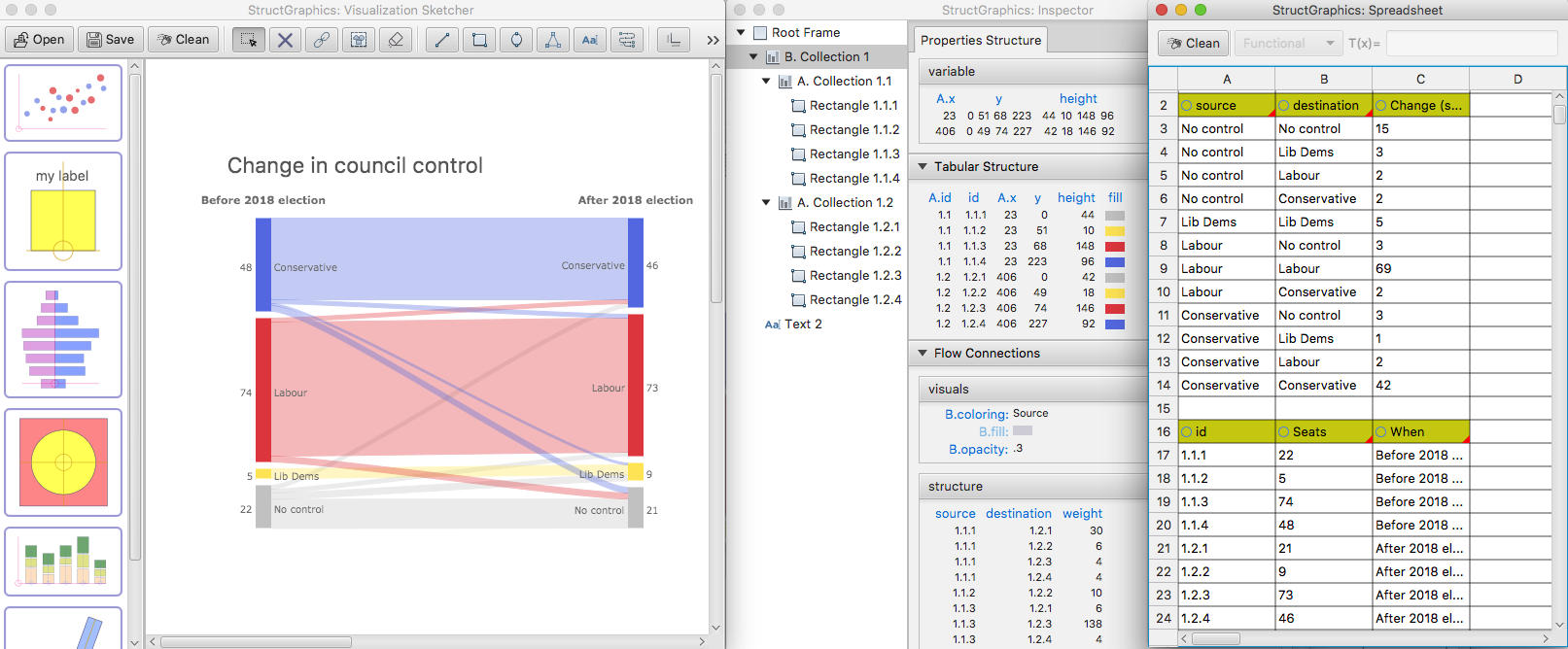
Task: Click the Text 2 Aa icon
Action: tap(772, 324)
